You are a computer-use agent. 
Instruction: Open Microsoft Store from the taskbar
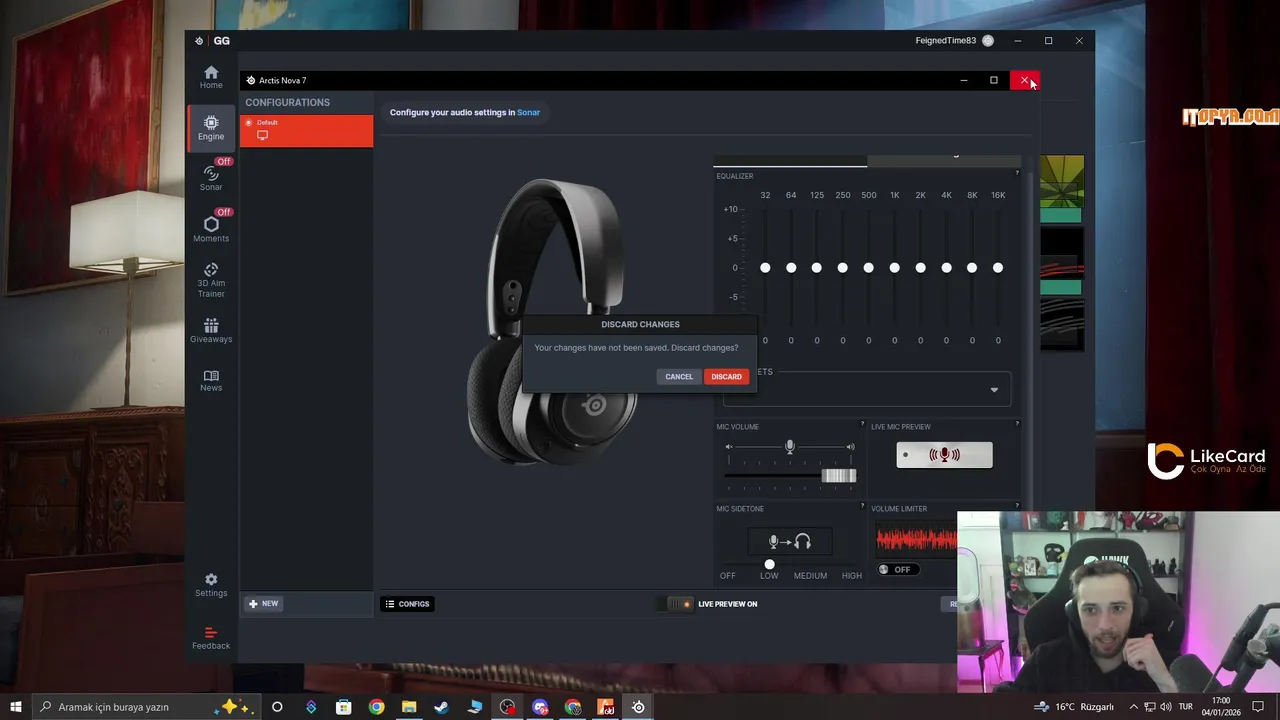[x=343, y=707]
